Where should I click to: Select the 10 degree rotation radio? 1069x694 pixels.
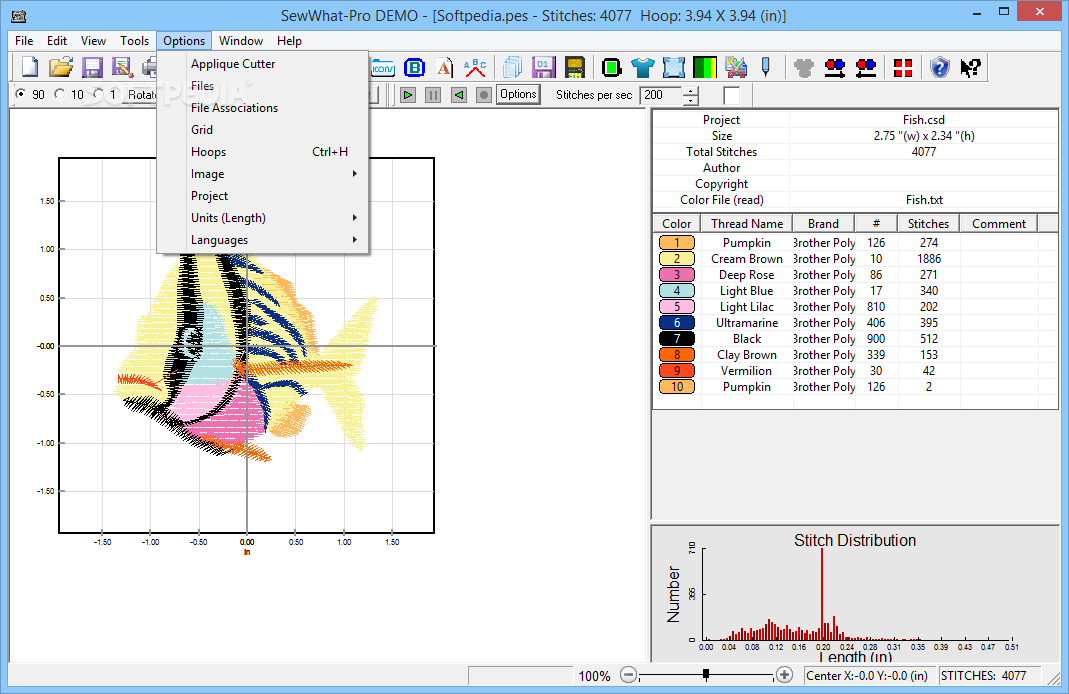pyautogui.click(x=59, y=94)
